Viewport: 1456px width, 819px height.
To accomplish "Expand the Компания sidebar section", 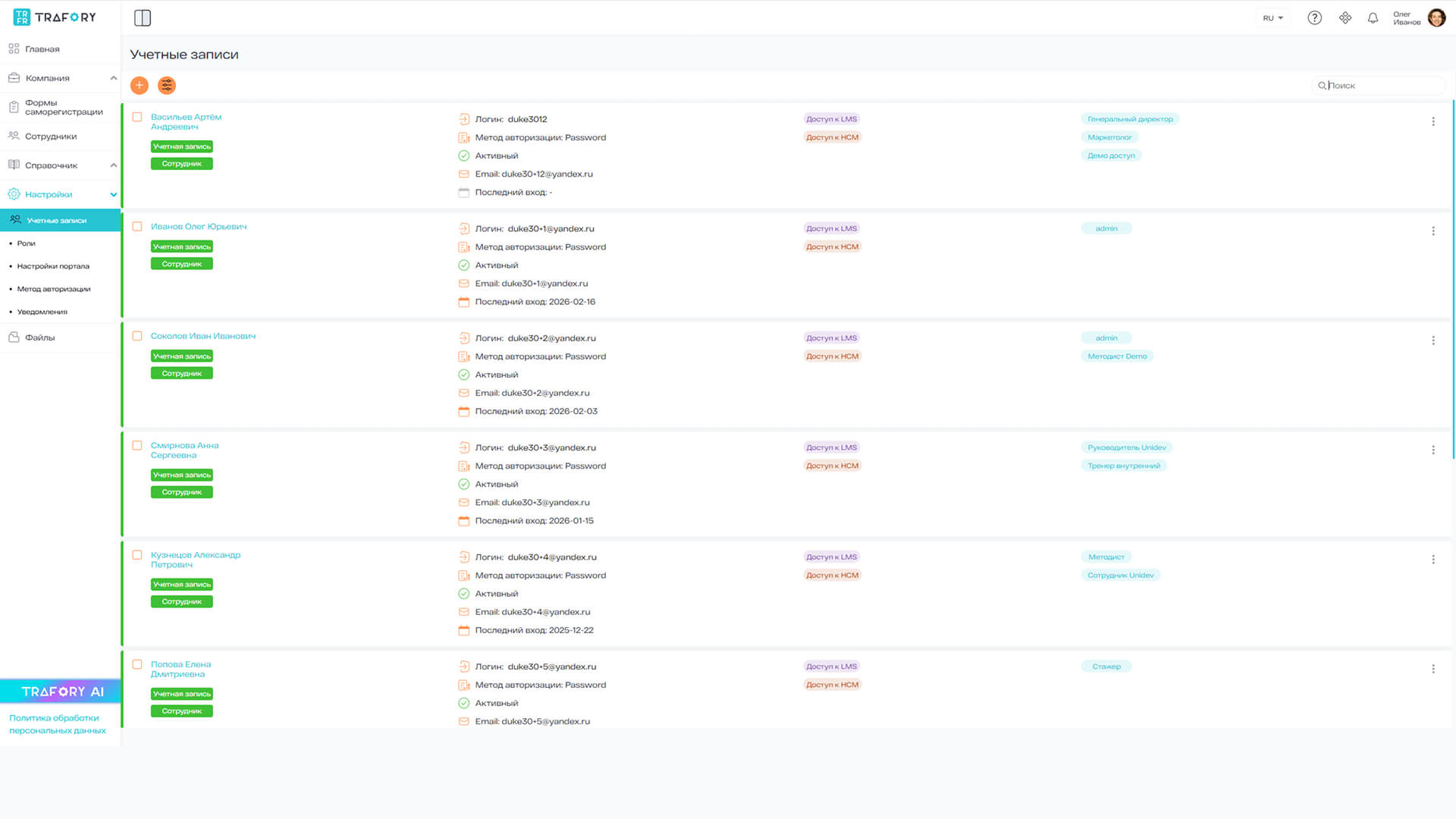I will (61, 78).
